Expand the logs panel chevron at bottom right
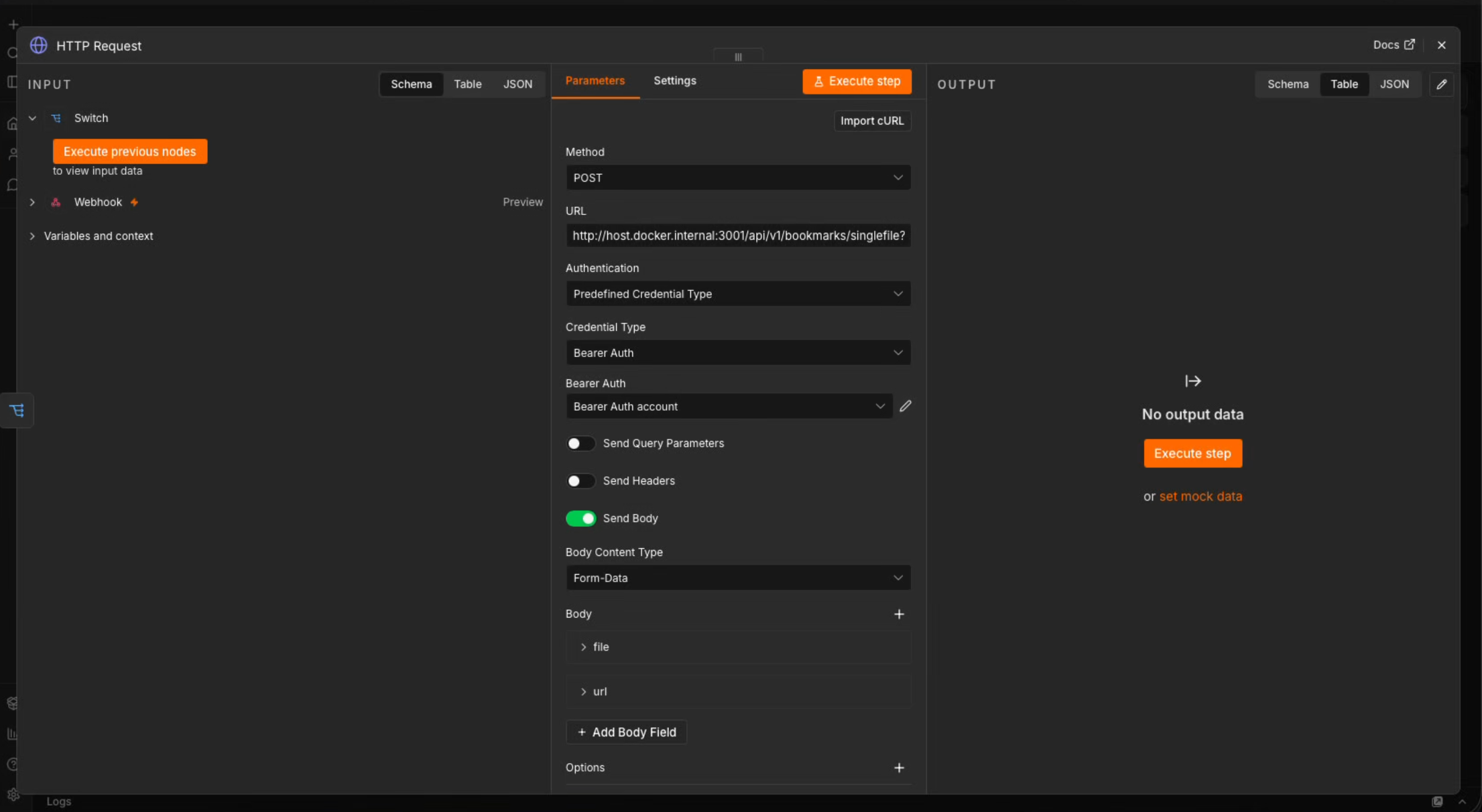 [1462, 802]
